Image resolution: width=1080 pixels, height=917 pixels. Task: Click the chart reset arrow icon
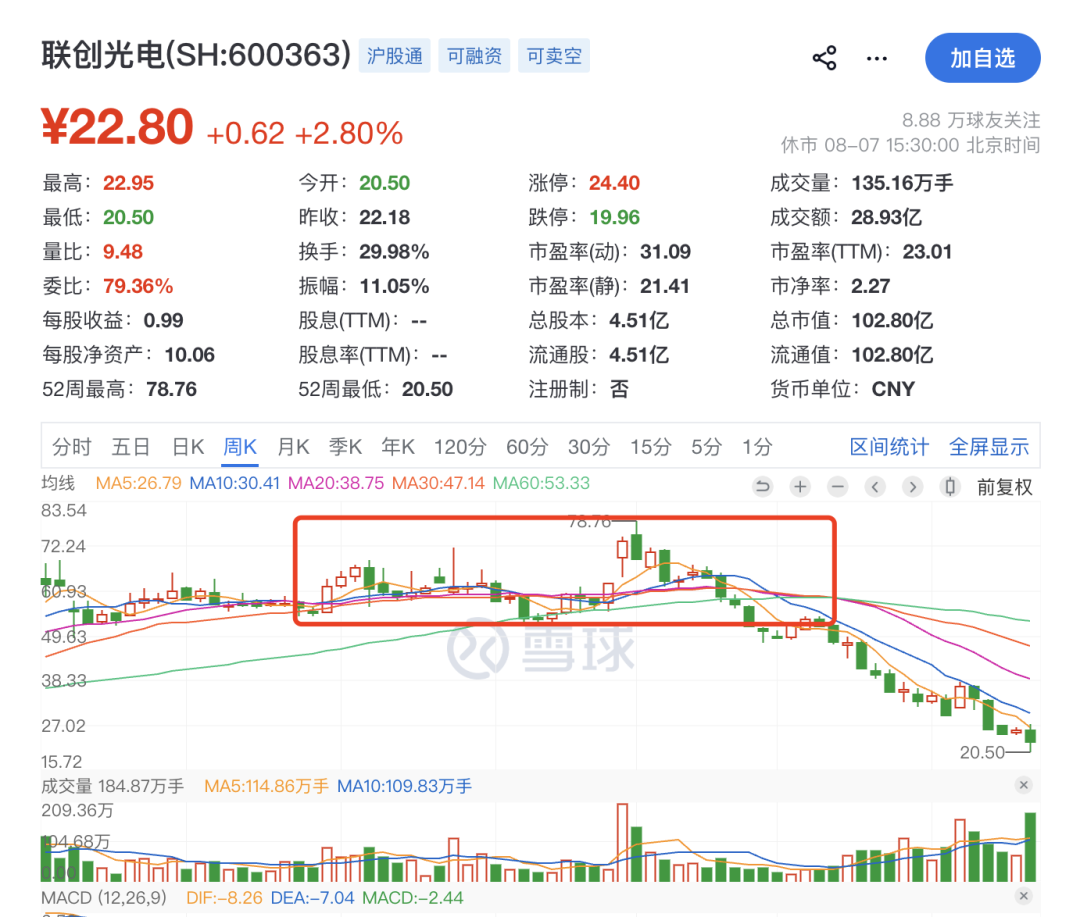pyautogui.click(x=762, y=487)
